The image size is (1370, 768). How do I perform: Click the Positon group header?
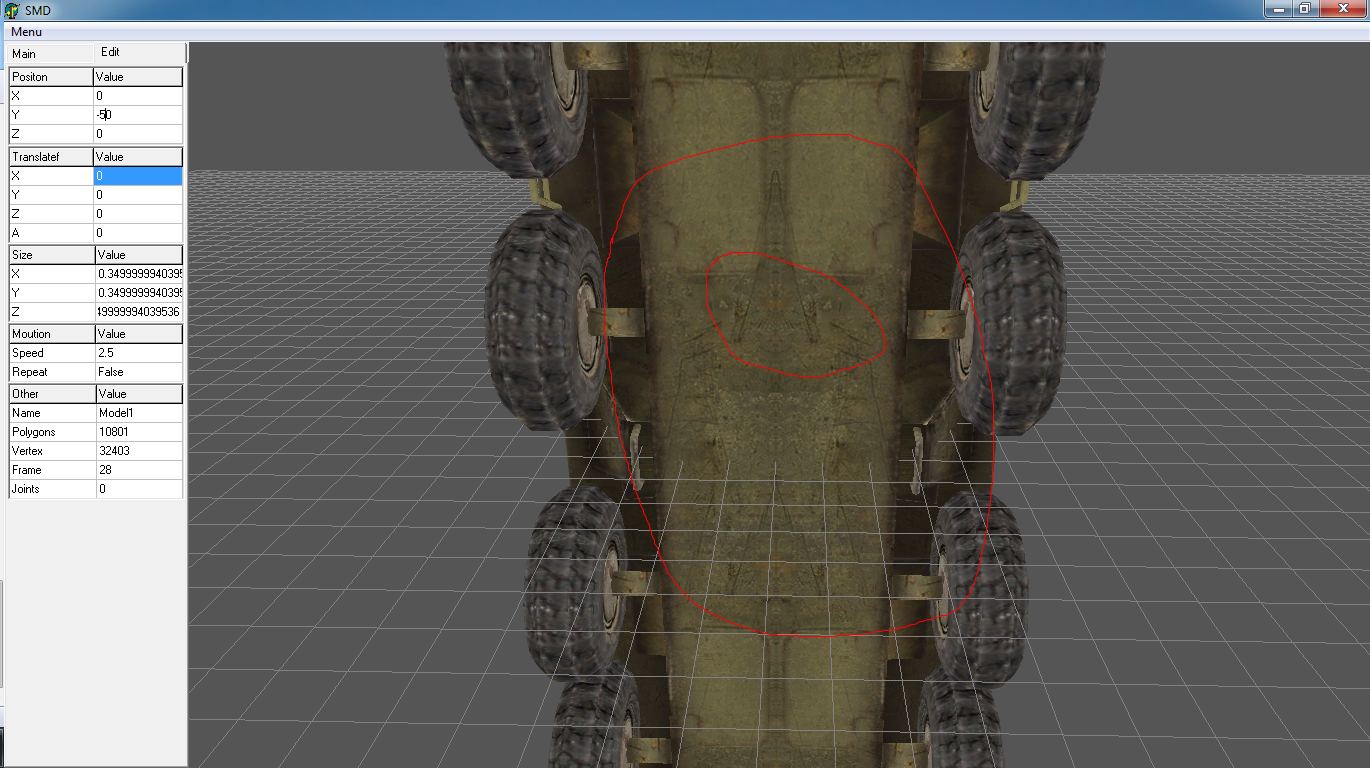[x=51, y=77]
